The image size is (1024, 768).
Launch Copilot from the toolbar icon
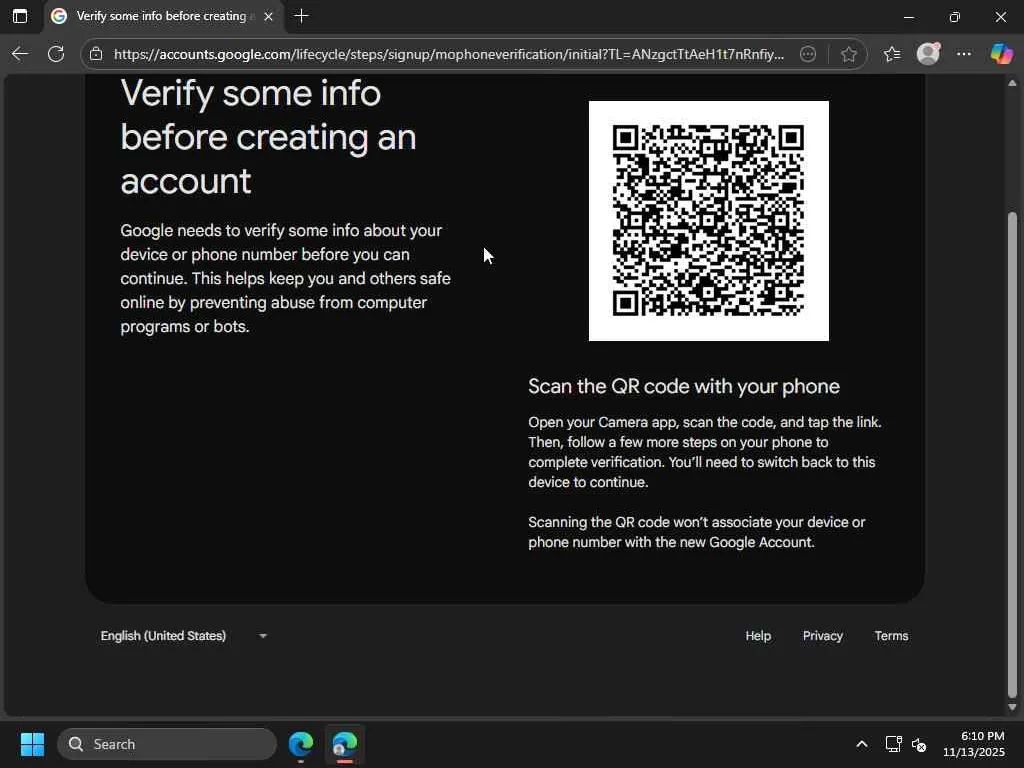click(x=1001, y=54)
